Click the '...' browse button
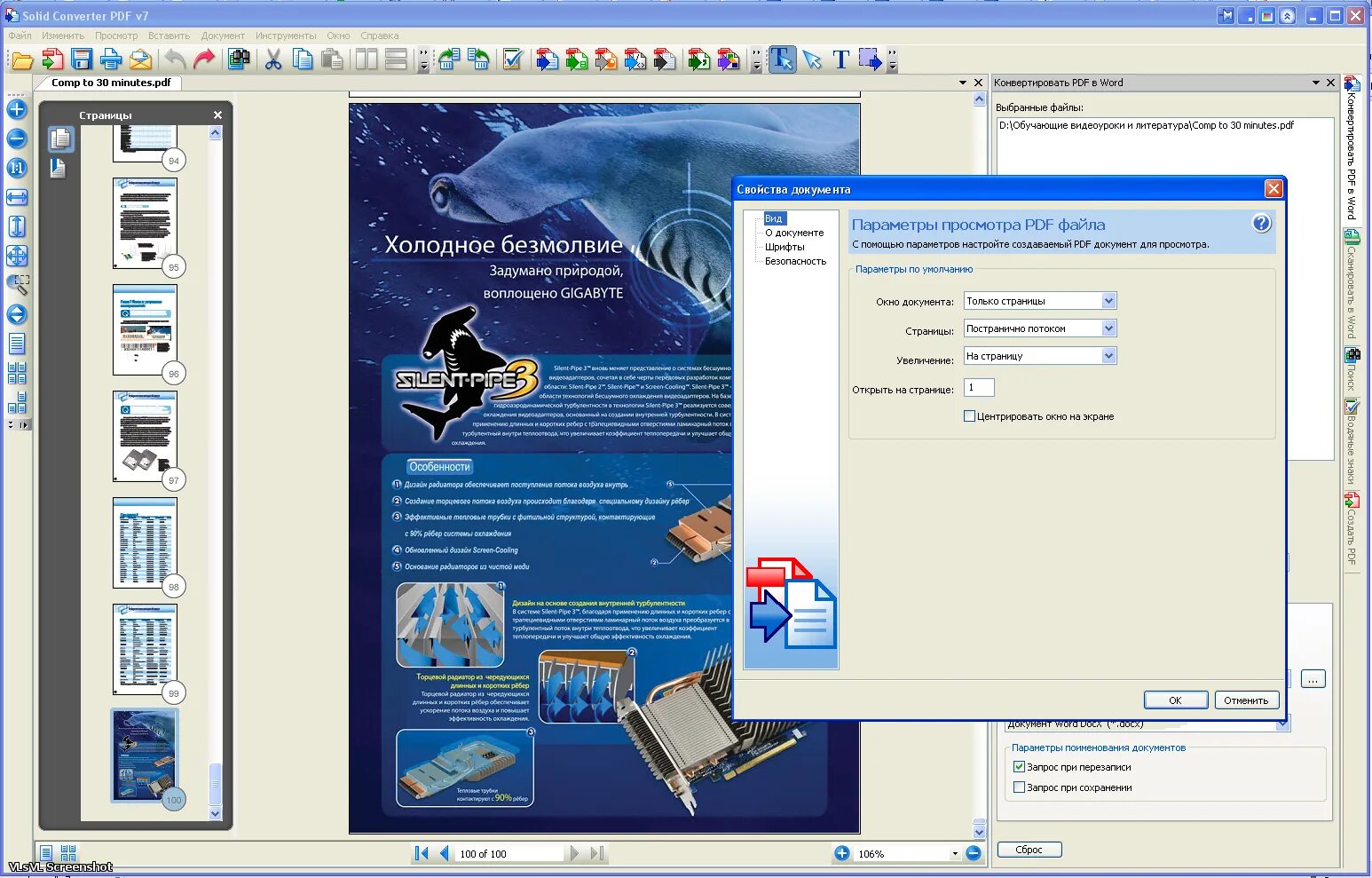The image size is (1372, 878). [x=1313, y=679]
